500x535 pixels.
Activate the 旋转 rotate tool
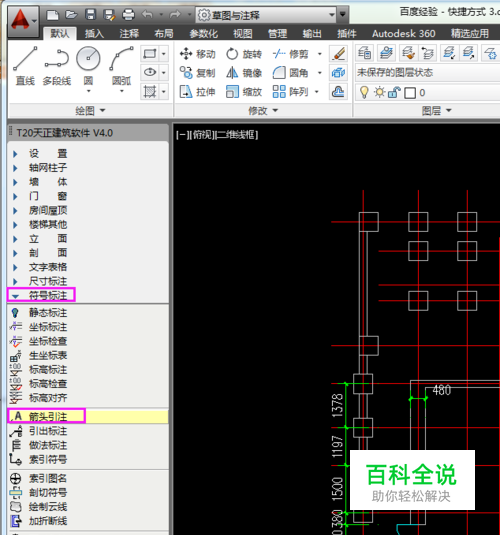(x=244, y=54)
